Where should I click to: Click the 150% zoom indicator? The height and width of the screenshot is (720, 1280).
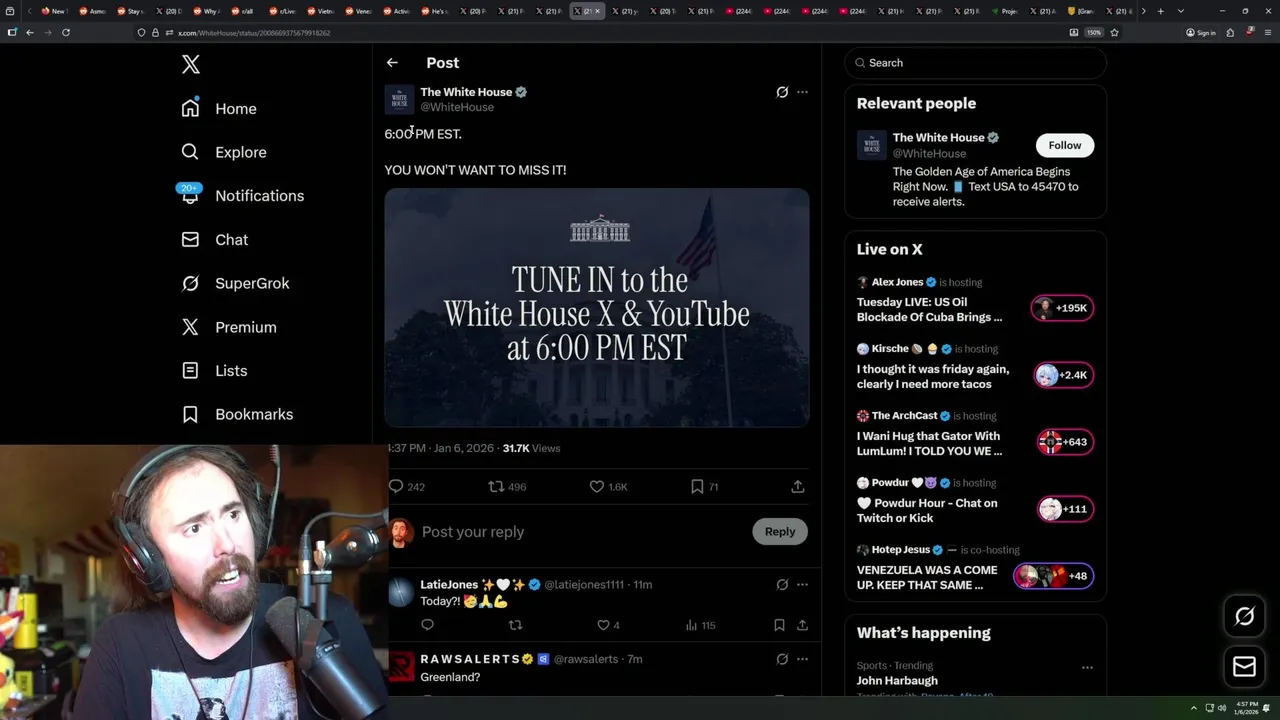tap(1095, 32)
